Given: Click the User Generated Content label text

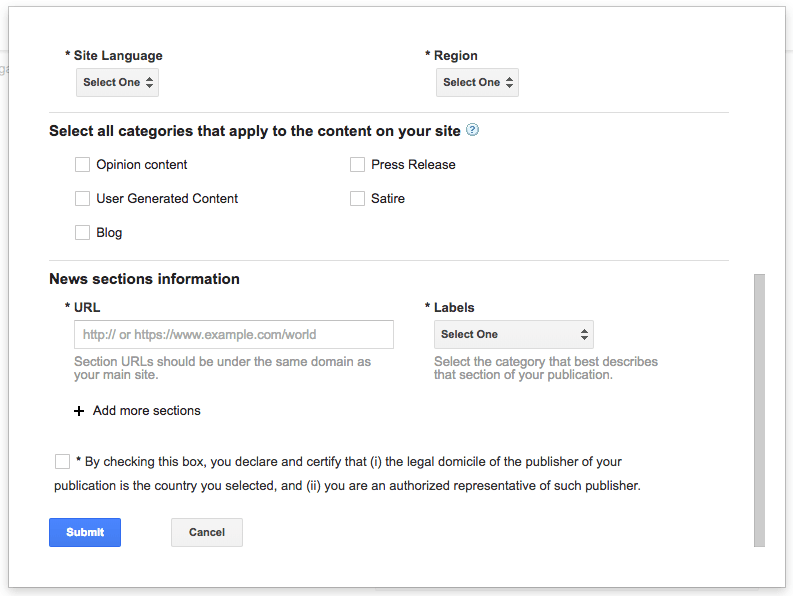Looking at the screenshot, I should click(x=167, y=199).
